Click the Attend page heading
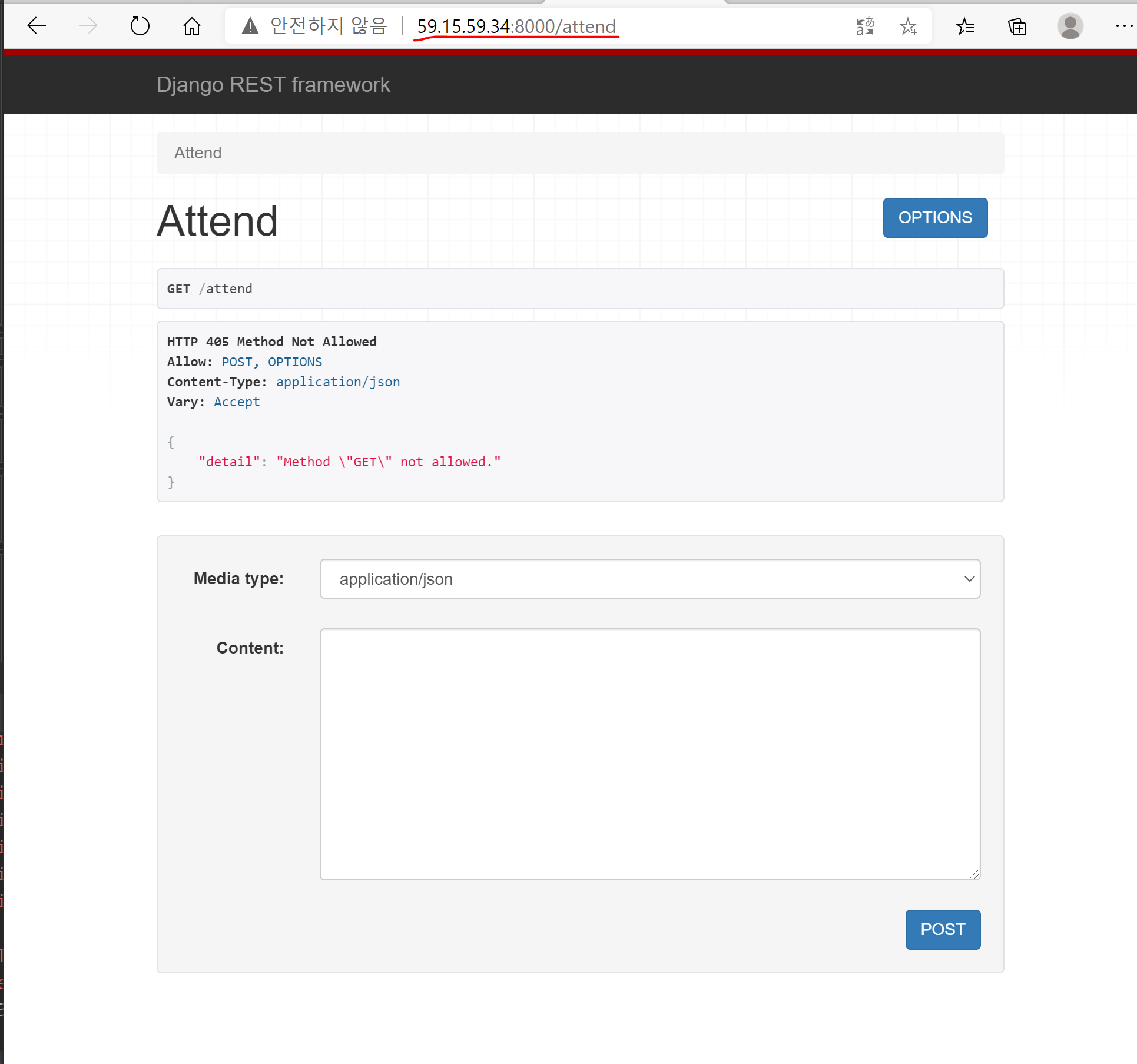Image resolution: width=1137 pixels, height=1064 pixels. [217, 221]
